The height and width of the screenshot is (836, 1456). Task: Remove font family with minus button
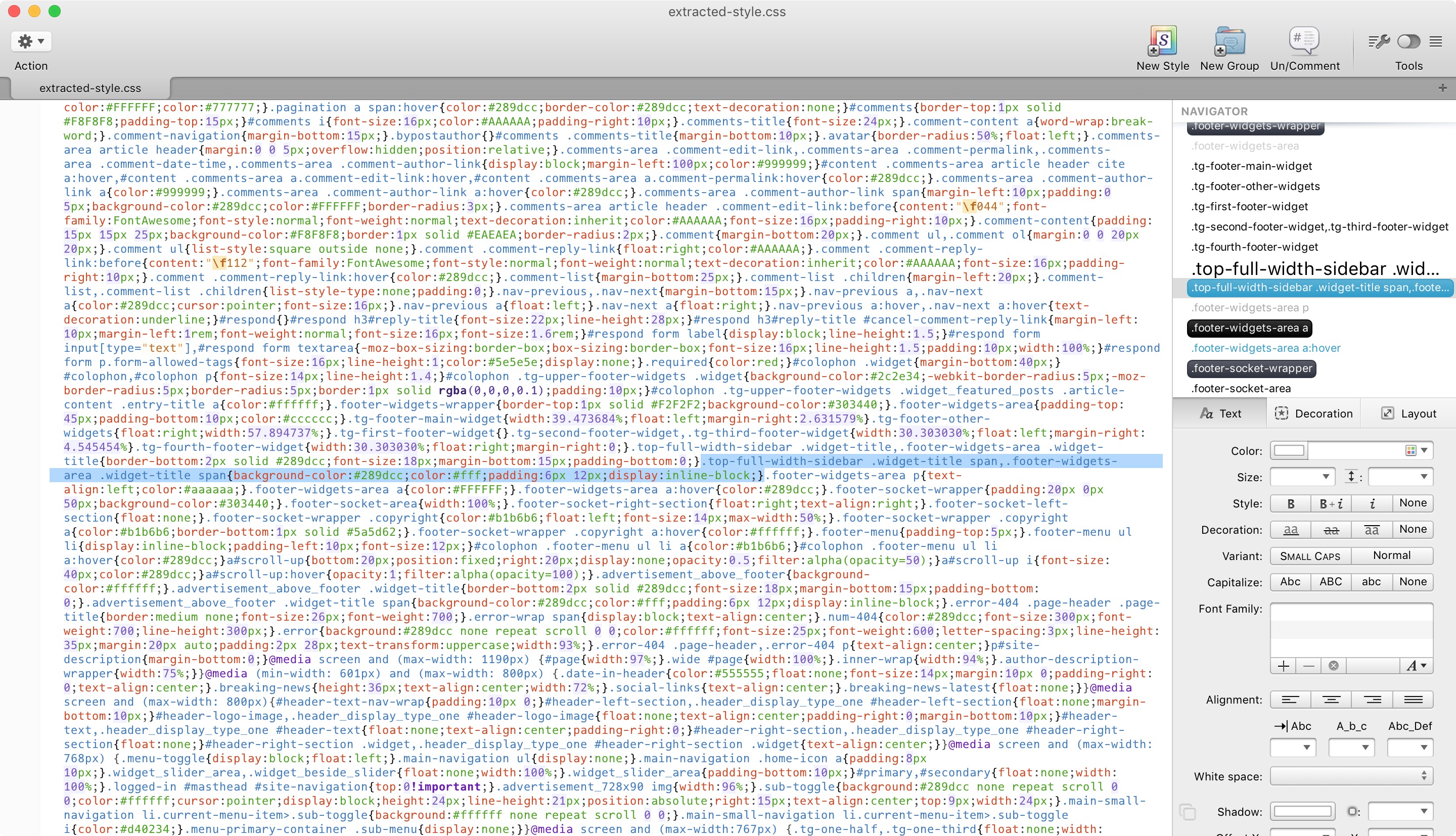click(x=1309, y=666)
